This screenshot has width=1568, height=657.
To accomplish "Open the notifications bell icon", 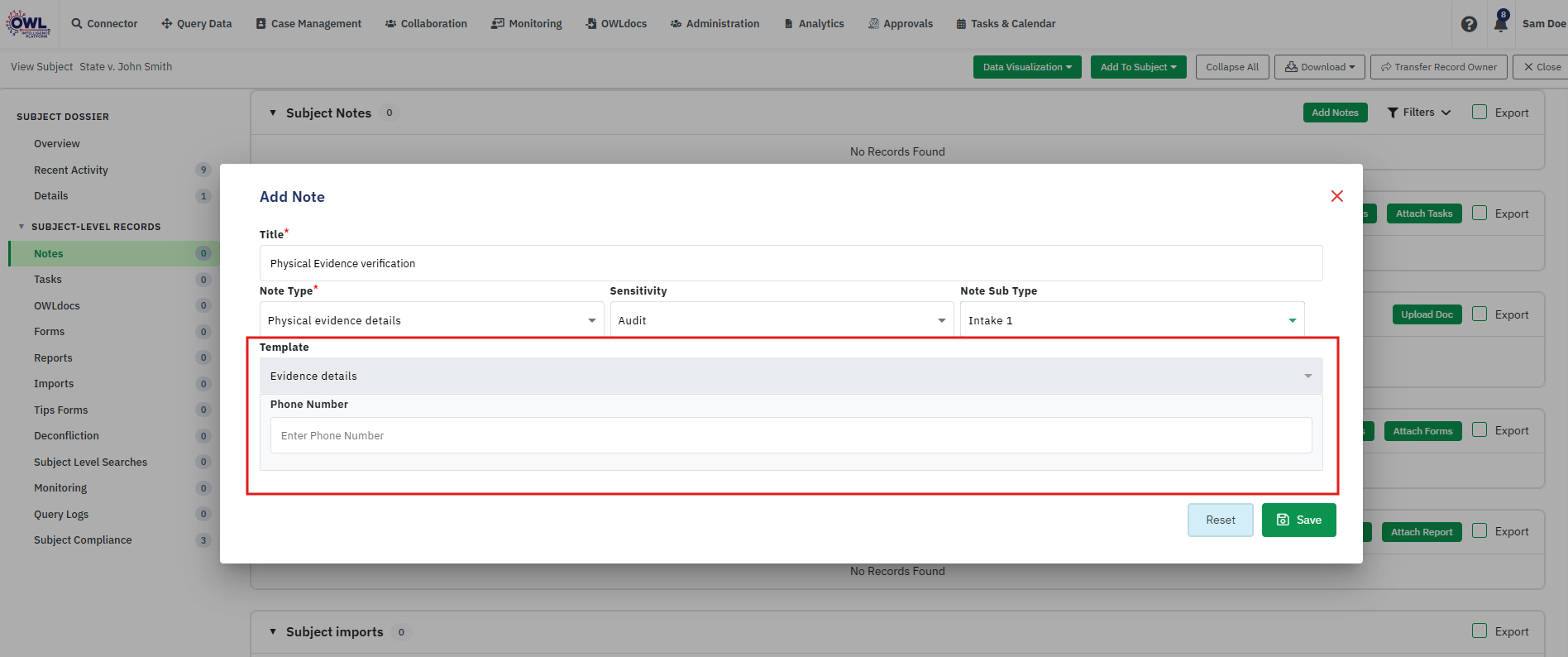I will click(x=1501, y=23).
